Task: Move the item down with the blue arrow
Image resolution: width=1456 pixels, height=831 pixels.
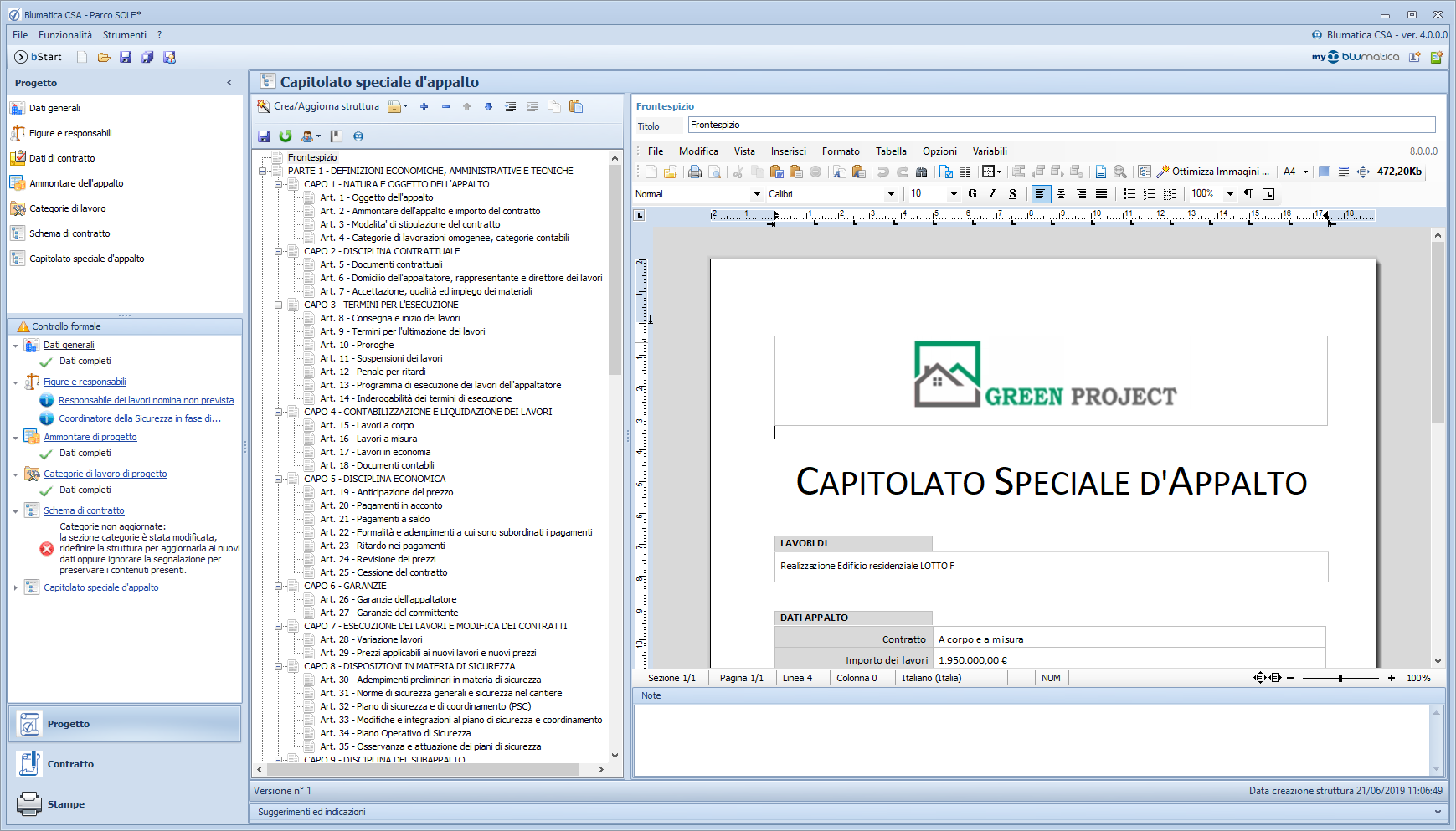Action: tap(488, 106)
